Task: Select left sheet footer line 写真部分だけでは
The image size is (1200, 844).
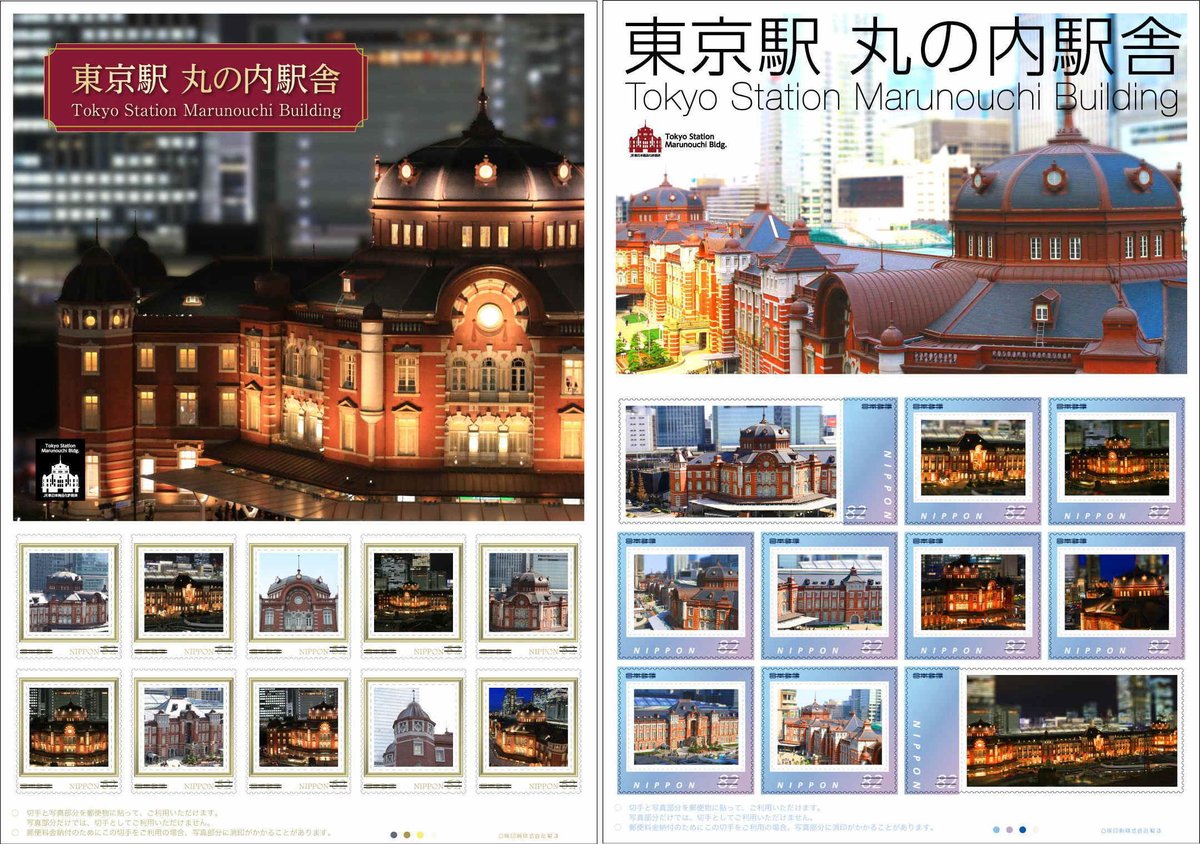Action: pyautogui.click(x=120, y=822)
